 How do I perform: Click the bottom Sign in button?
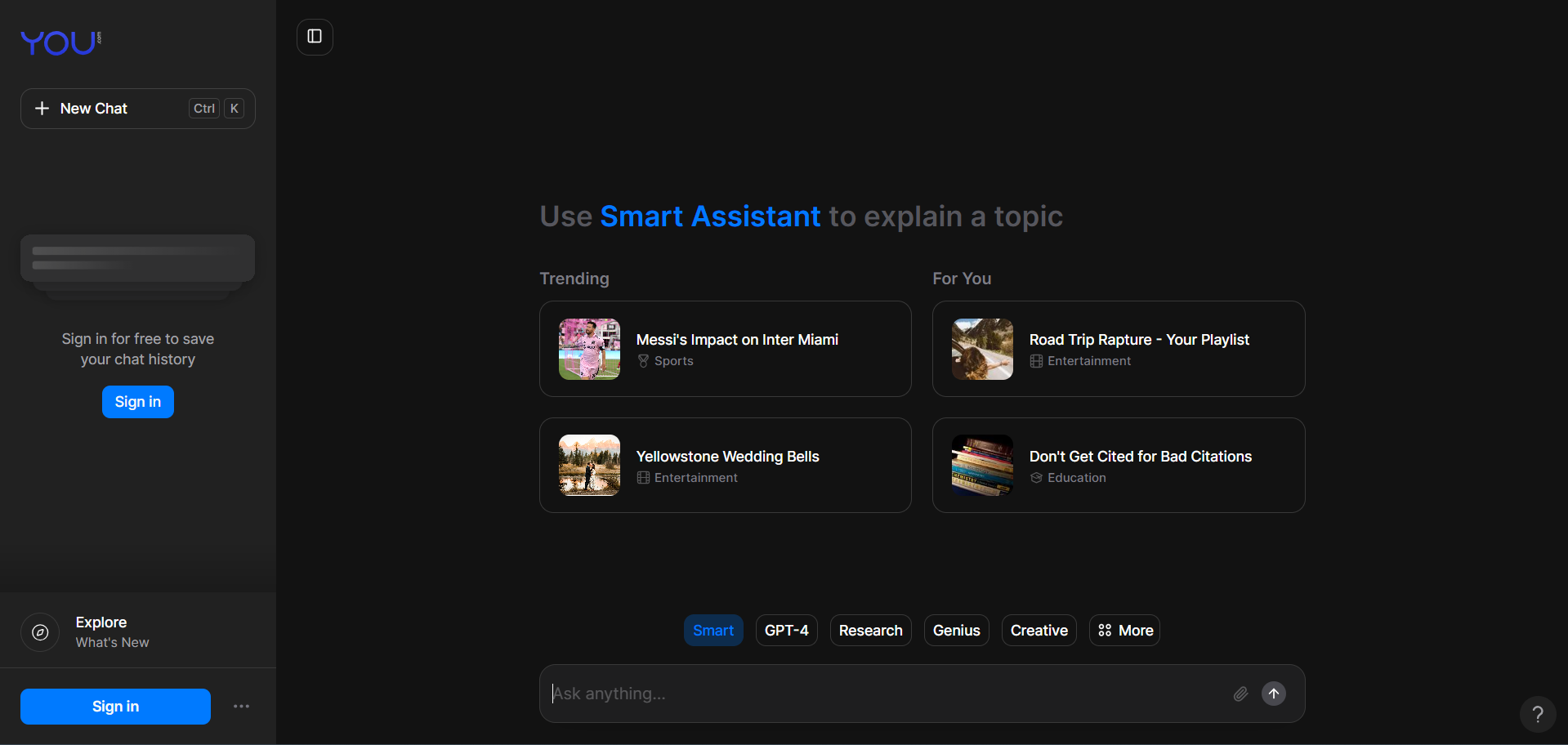tap(114, 706)
